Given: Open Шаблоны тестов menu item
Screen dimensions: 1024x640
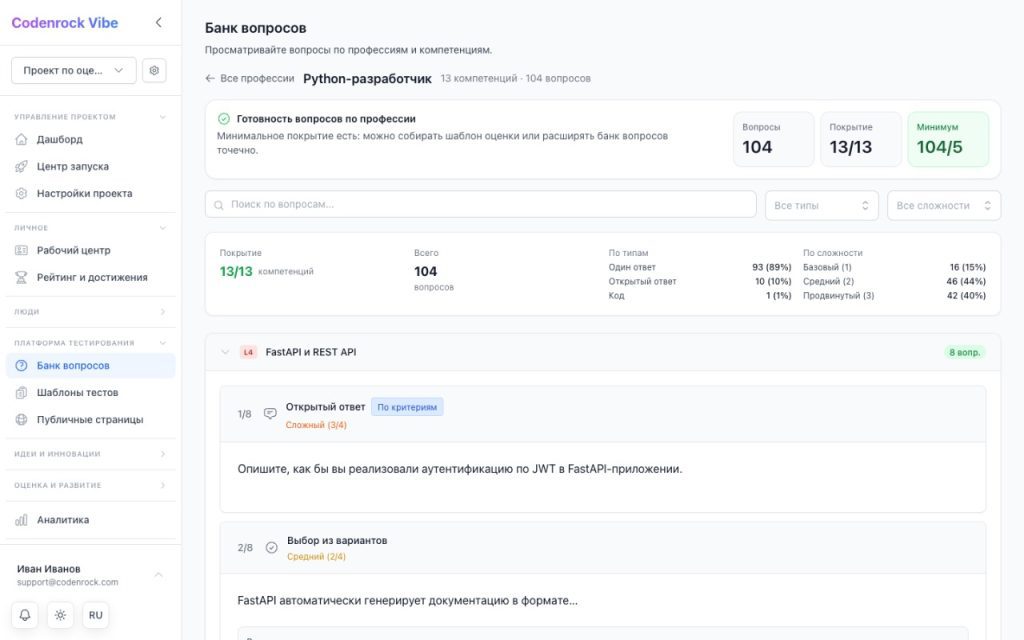Looking at the screenshot, I should pyautogui.click(x=91, y=392).
